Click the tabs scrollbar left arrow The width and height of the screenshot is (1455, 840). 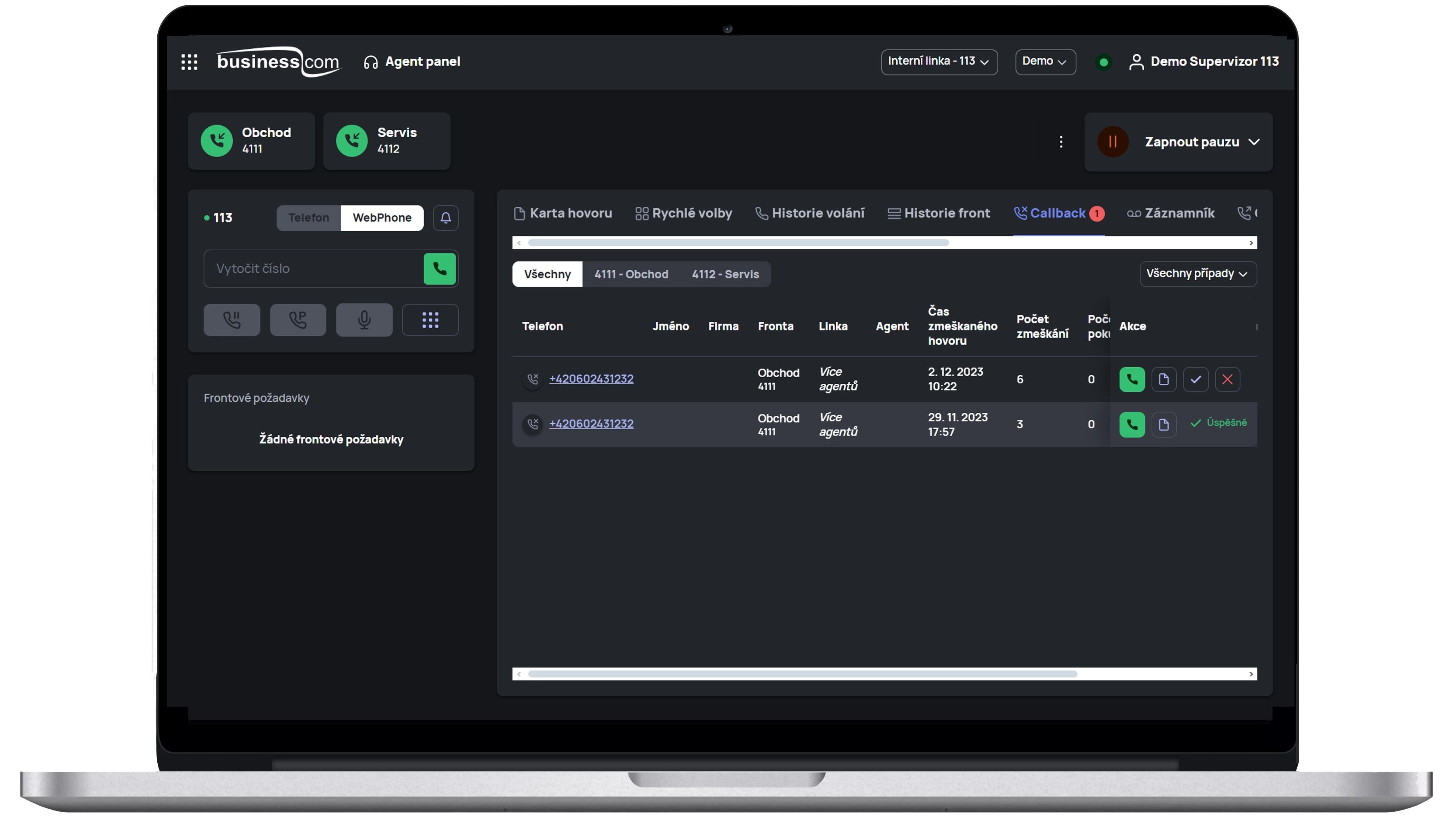tap(519, 243)
